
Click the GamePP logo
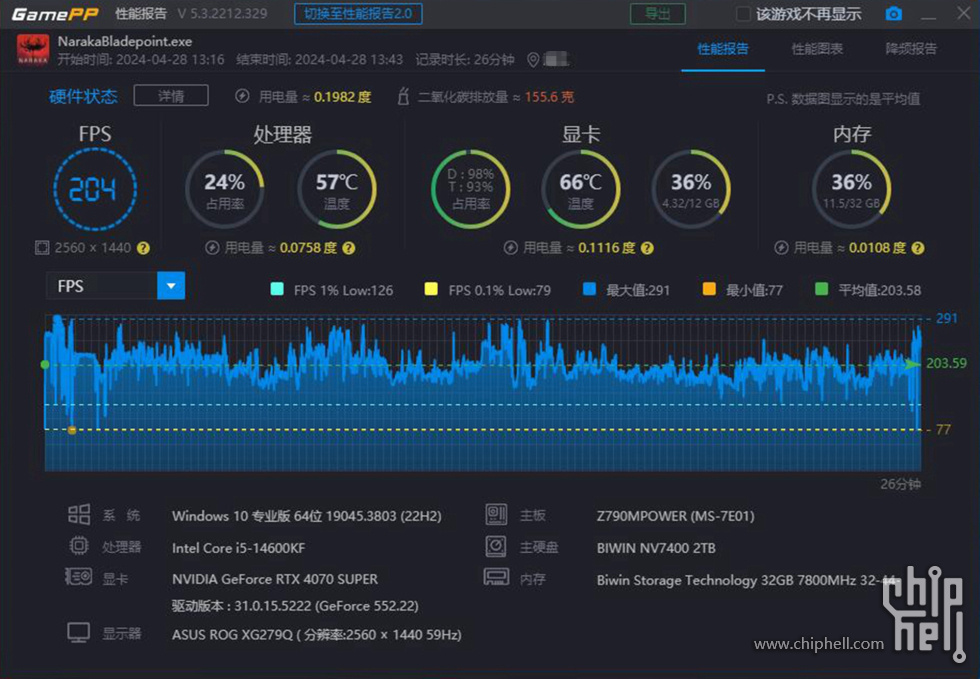point(55,14)
